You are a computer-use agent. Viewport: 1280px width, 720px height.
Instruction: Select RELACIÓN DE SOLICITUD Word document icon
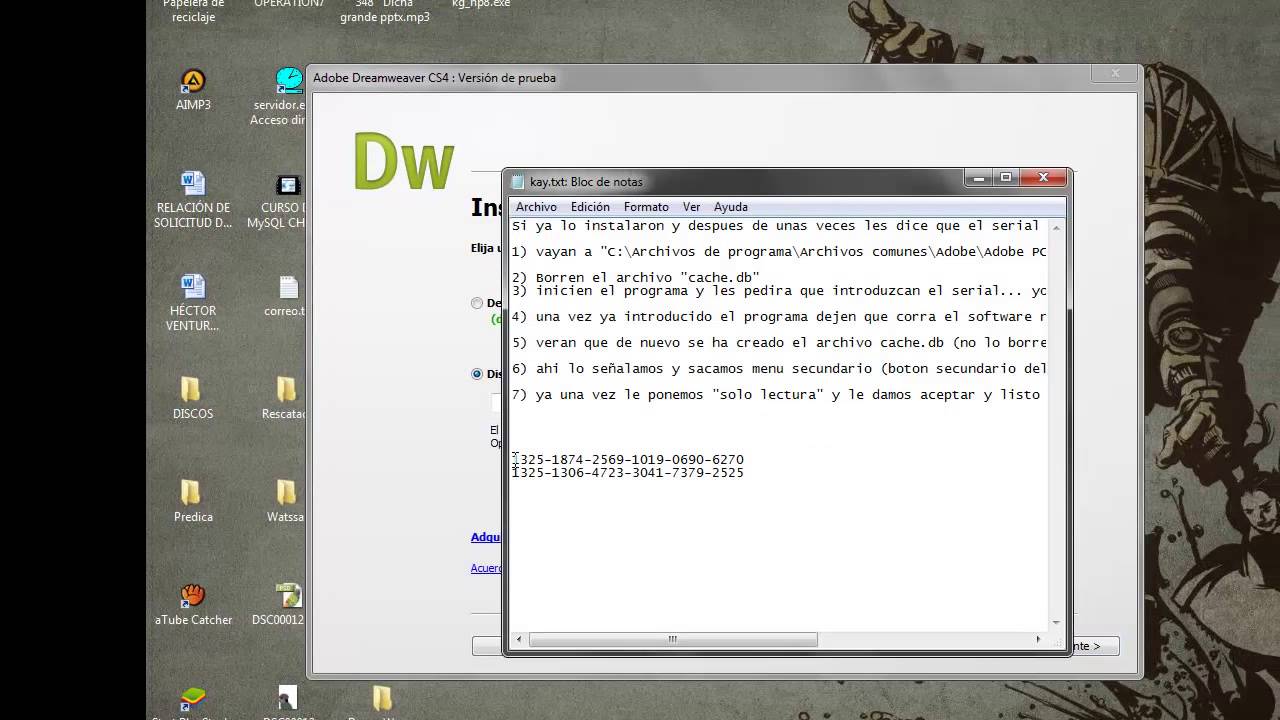[193, 200]
